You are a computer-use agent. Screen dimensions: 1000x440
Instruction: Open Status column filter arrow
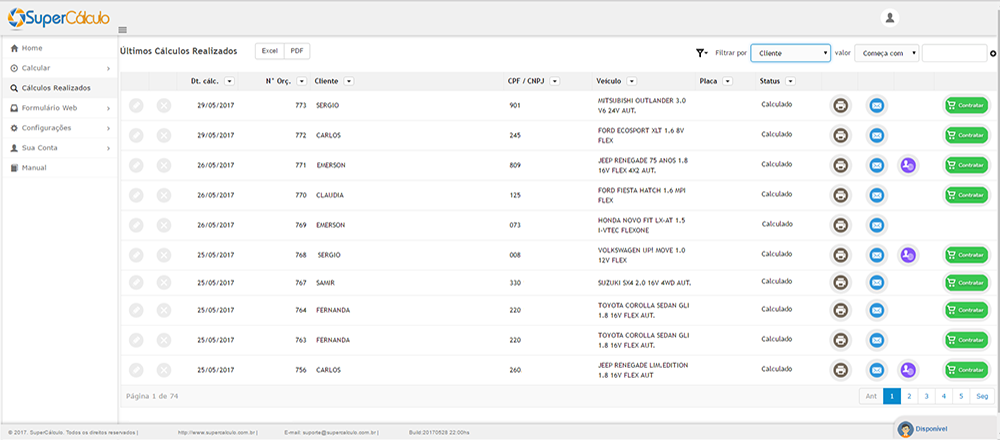[791, 81]
